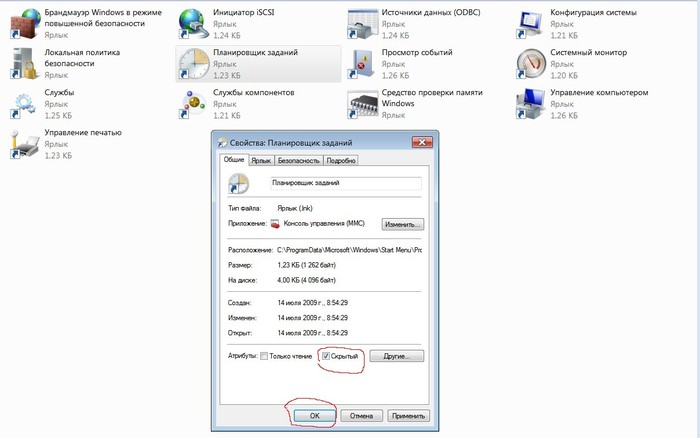Viewport: 700px width, 438px height.
Task: Click the red MMC console icon beside Приложение
Action: coord(275,224)
